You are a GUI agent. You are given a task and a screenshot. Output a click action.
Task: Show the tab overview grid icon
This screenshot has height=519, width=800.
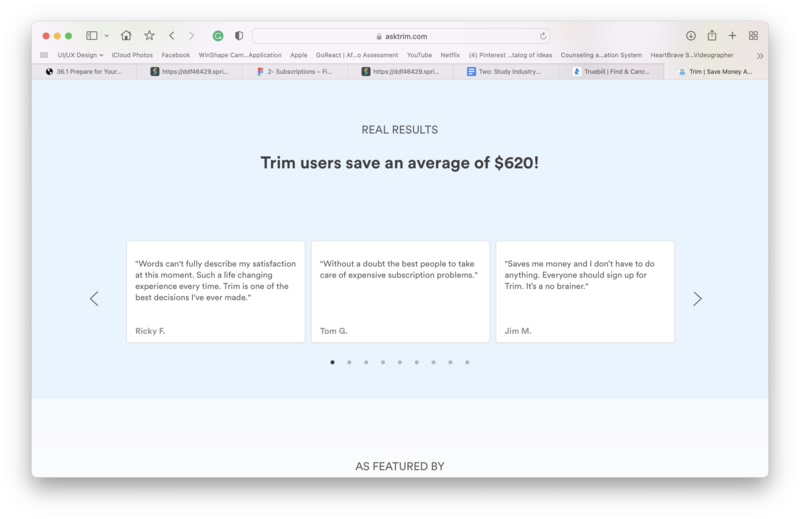point(754,36)
